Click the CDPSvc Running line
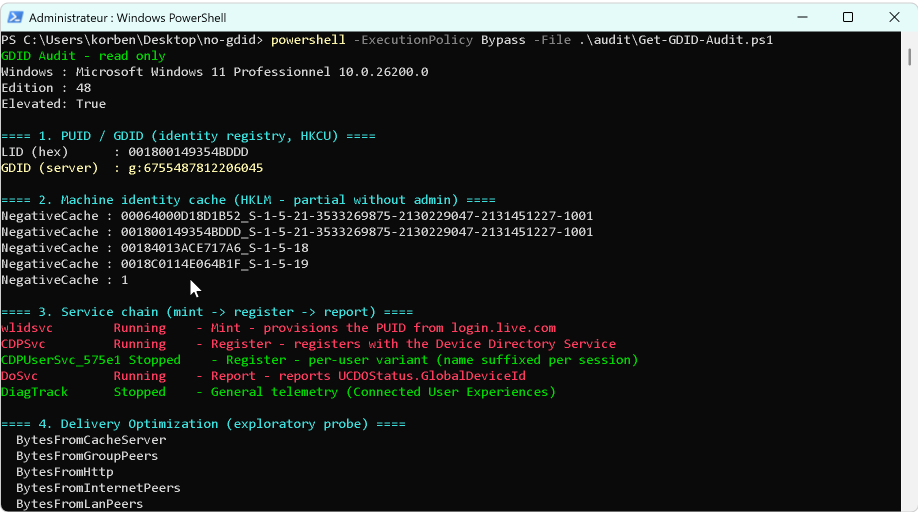The height and width of the screenshot is (512, 918). (309, 344)
